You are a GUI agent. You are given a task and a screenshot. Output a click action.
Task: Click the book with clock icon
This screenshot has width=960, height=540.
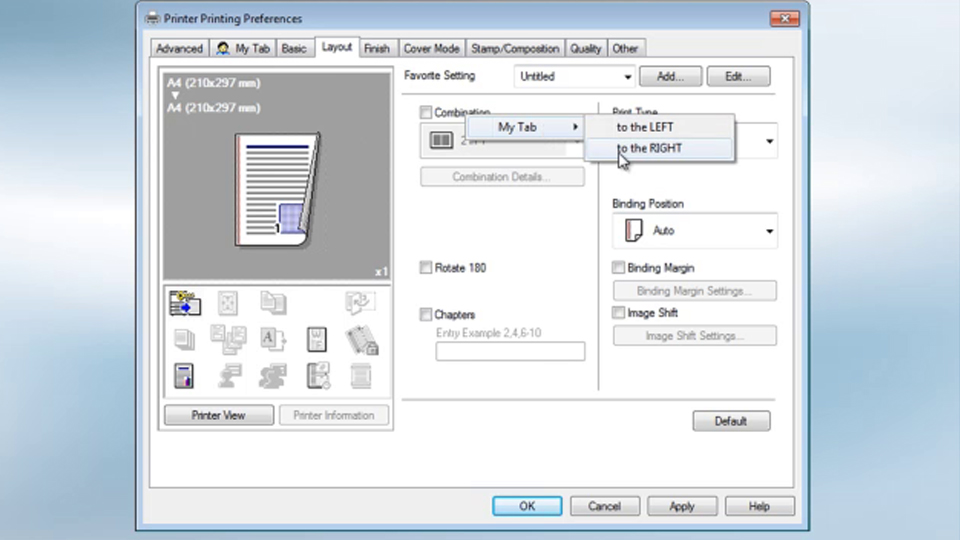coord(317,376)
